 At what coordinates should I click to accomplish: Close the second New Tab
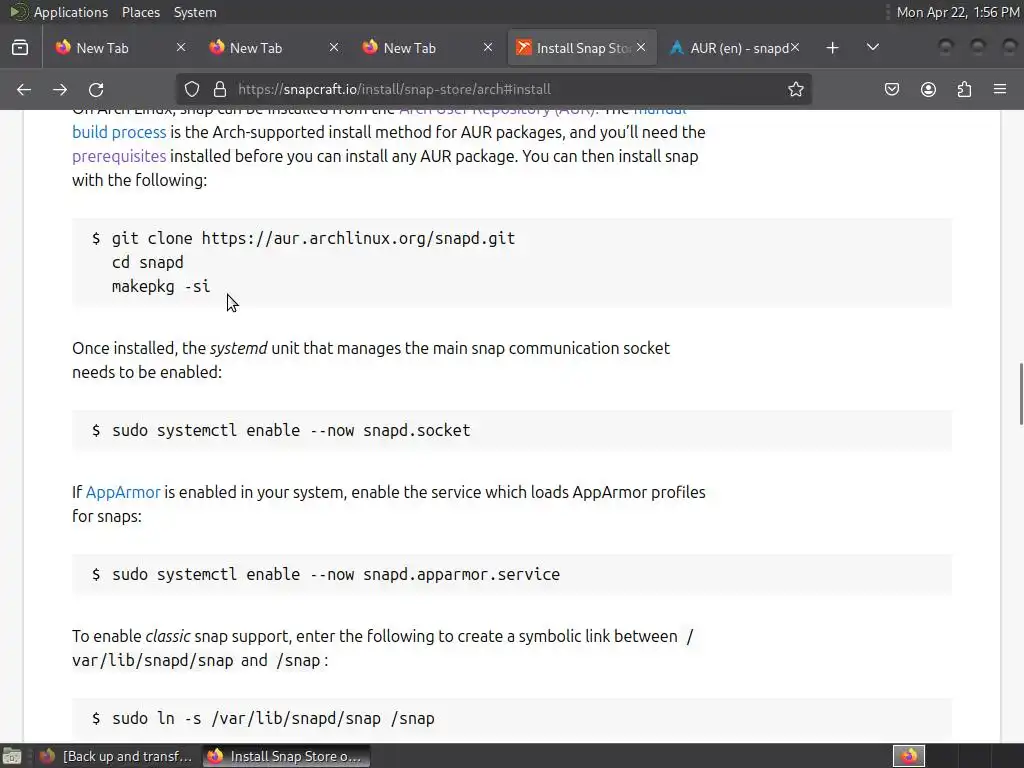pos(334,48)
